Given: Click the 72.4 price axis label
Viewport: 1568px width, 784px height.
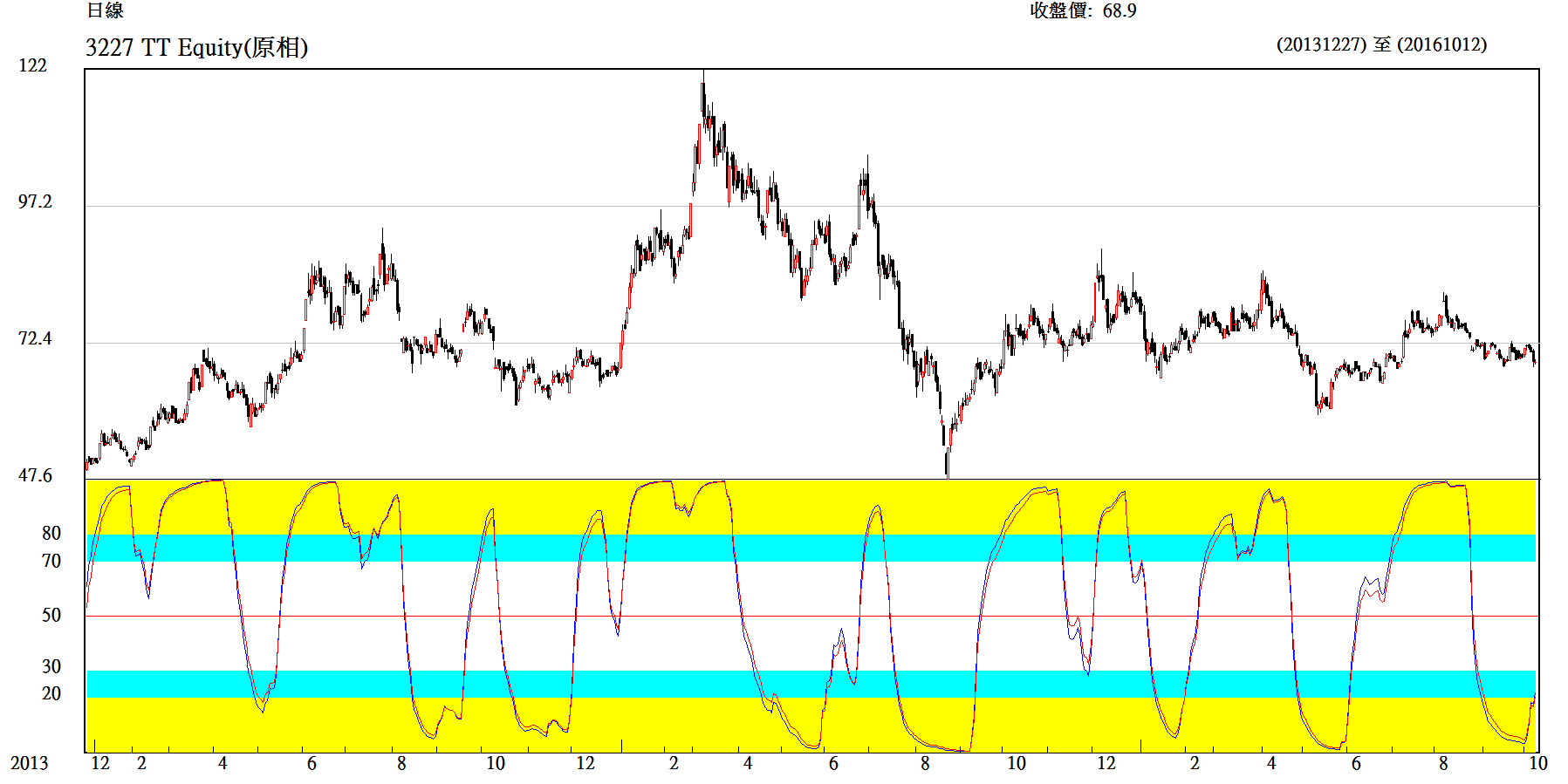Looking at the screenshot, I should pyautogui.click(x=35, y=338).
